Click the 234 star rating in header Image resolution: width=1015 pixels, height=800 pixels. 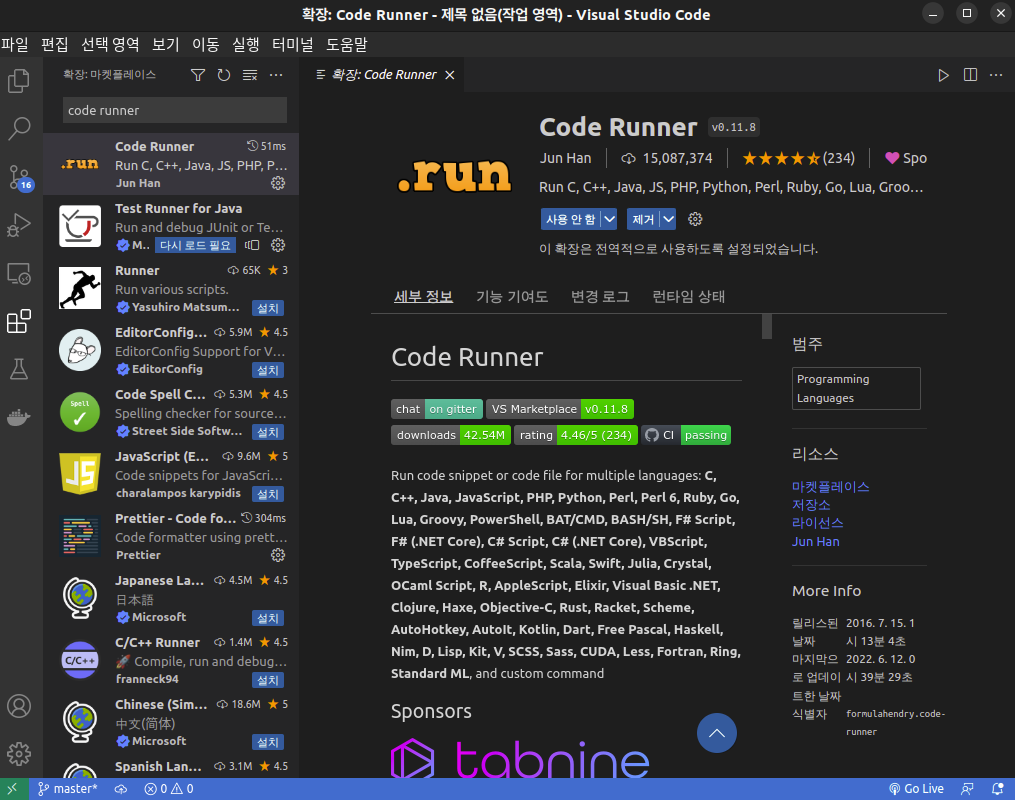[x=799, y=158]
